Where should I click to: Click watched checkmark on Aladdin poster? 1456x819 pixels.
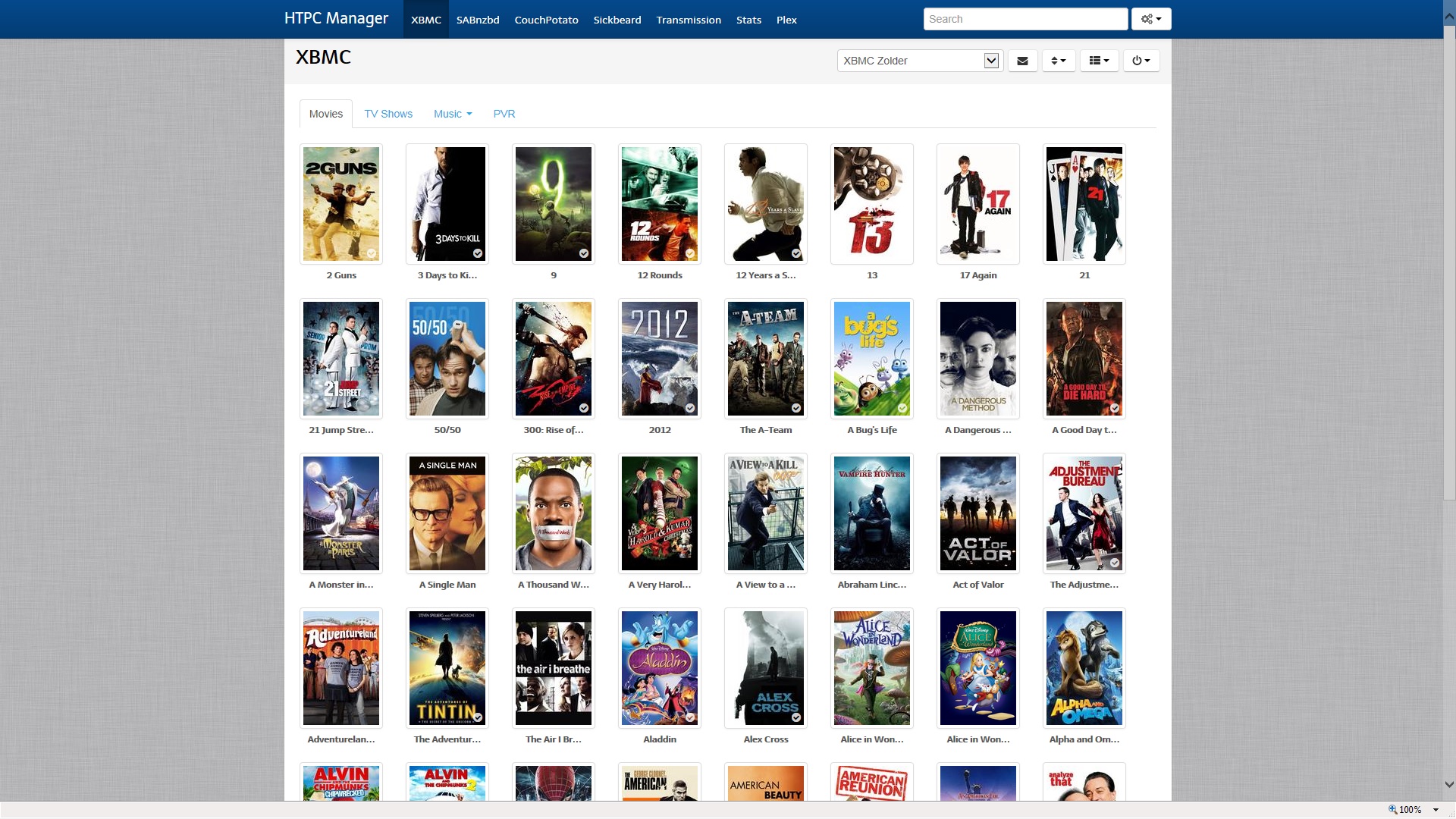tap(690, 717)
